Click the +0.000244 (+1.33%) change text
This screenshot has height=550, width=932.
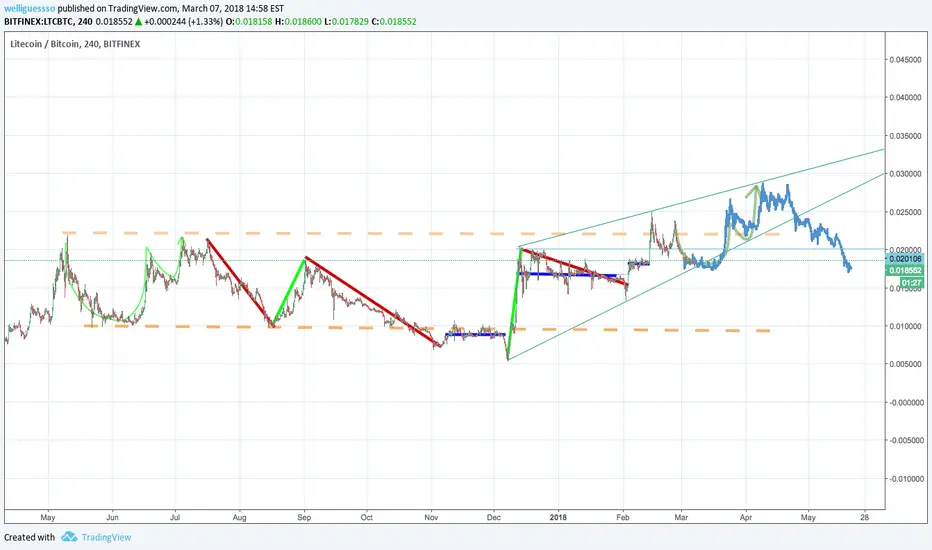[184, 21]
